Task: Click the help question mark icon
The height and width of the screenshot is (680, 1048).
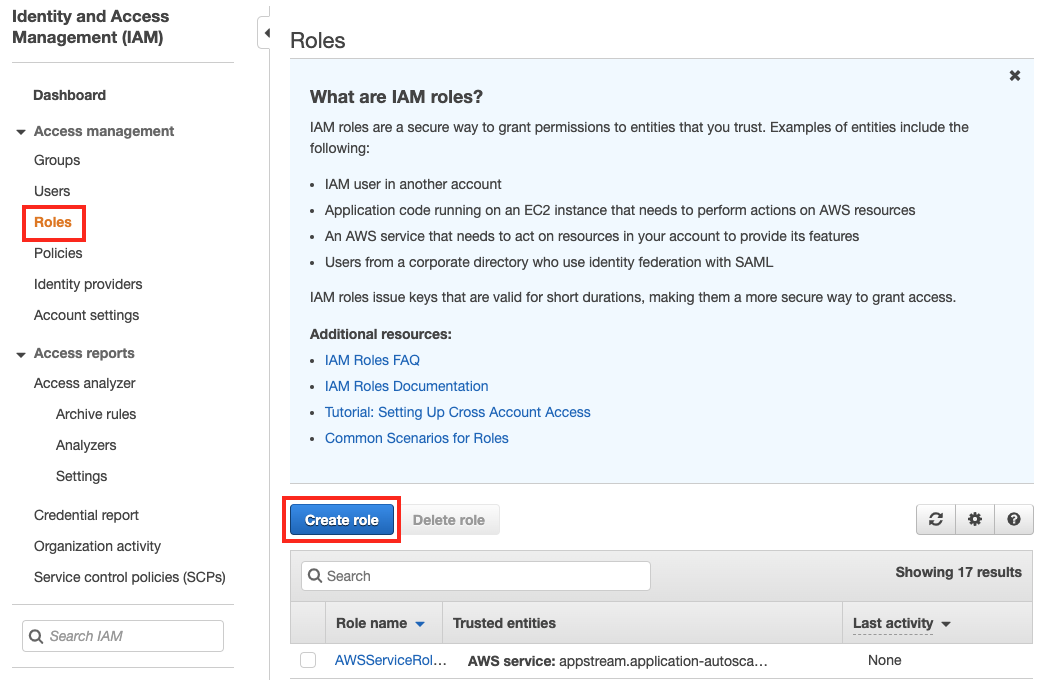Action: click(1014, 519)
